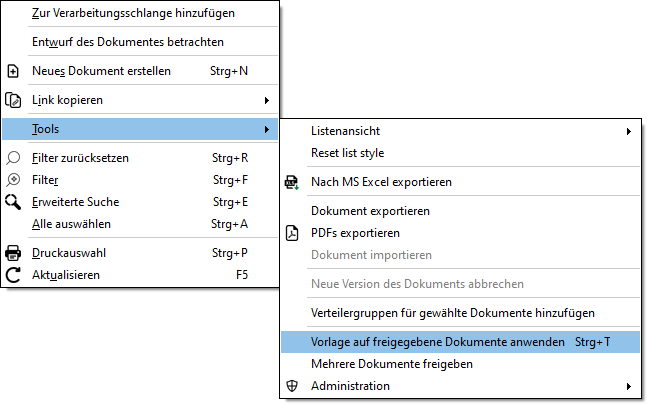Click the PDF icon beside PDFs exportieren
The width and height of the screenshot is (647, 404).
click(292, 233)
